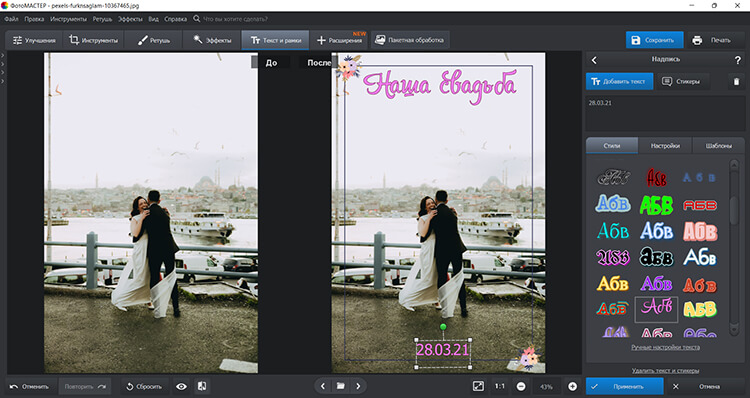Click the trash icon to delete caption

click(736, 81)
